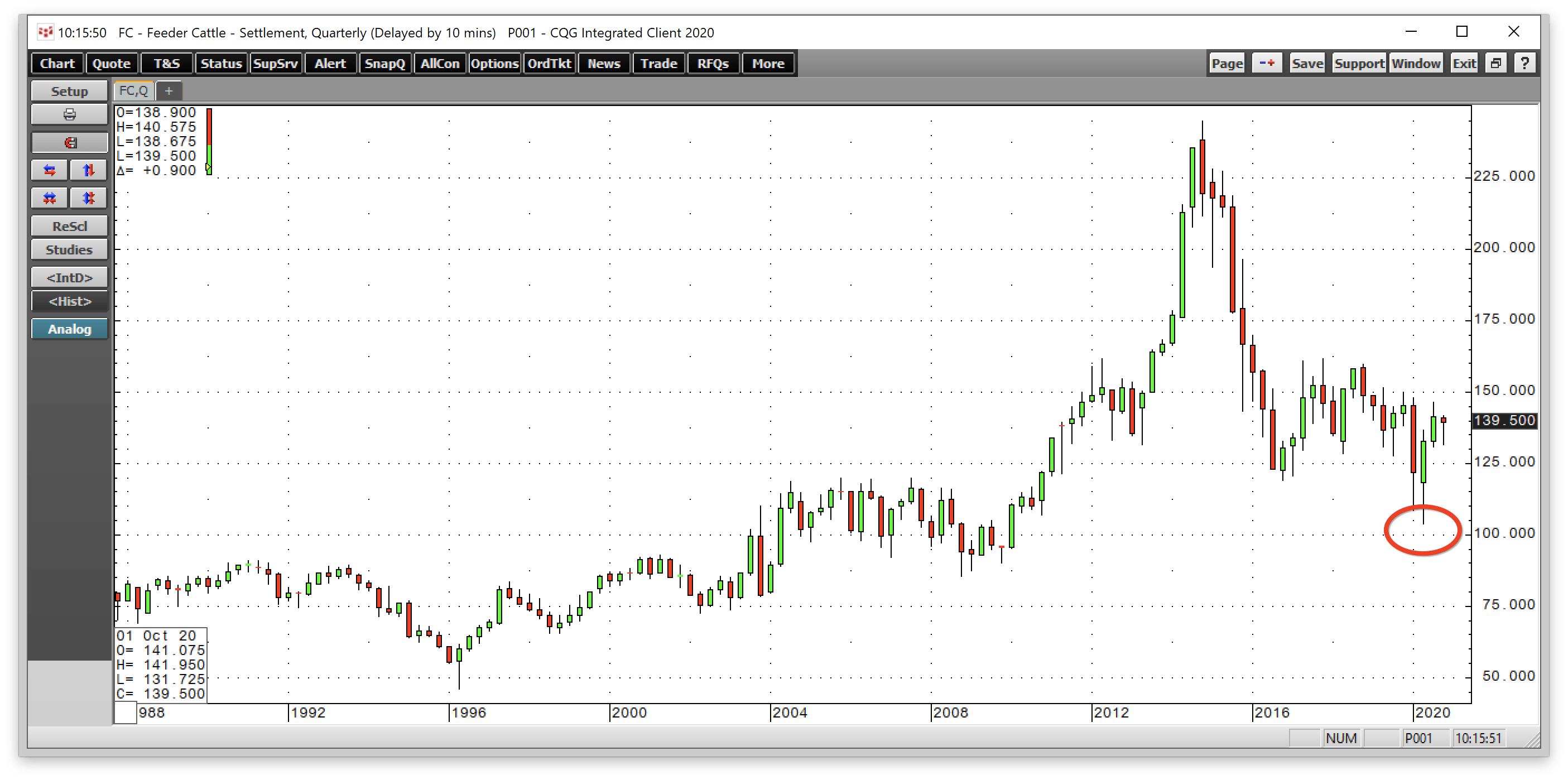Select the FC,Q chart tab

pyautogui.click(x=133, y=90)
